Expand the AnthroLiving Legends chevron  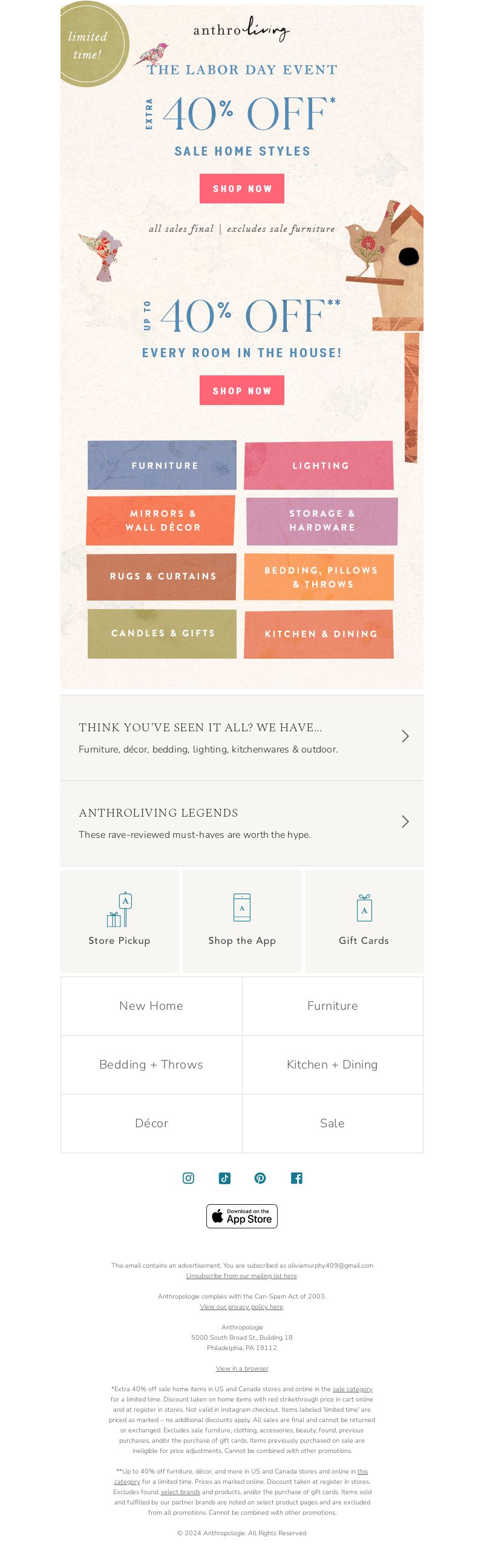[405, 822]
